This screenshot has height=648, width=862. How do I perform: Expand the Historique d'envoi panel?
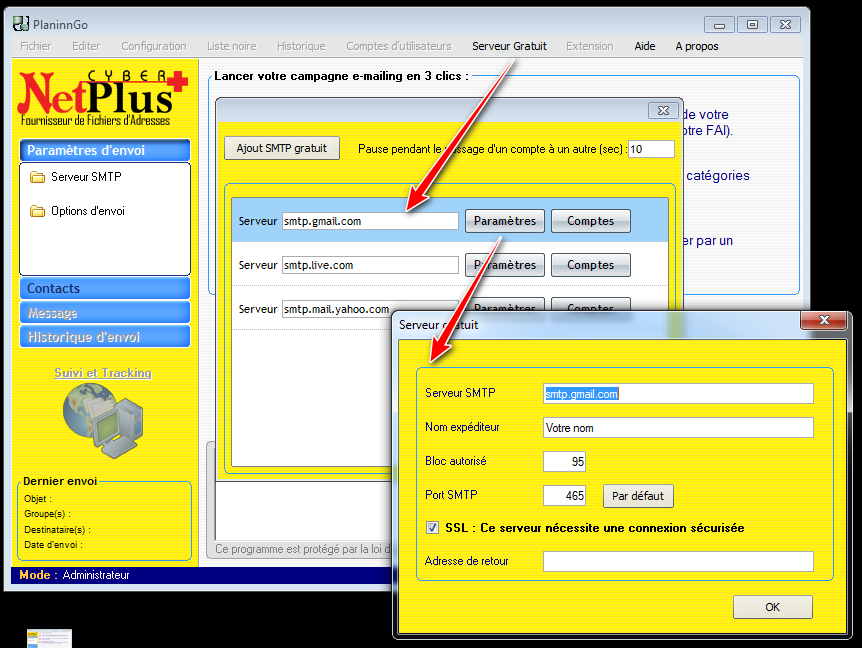pos(104,337)
